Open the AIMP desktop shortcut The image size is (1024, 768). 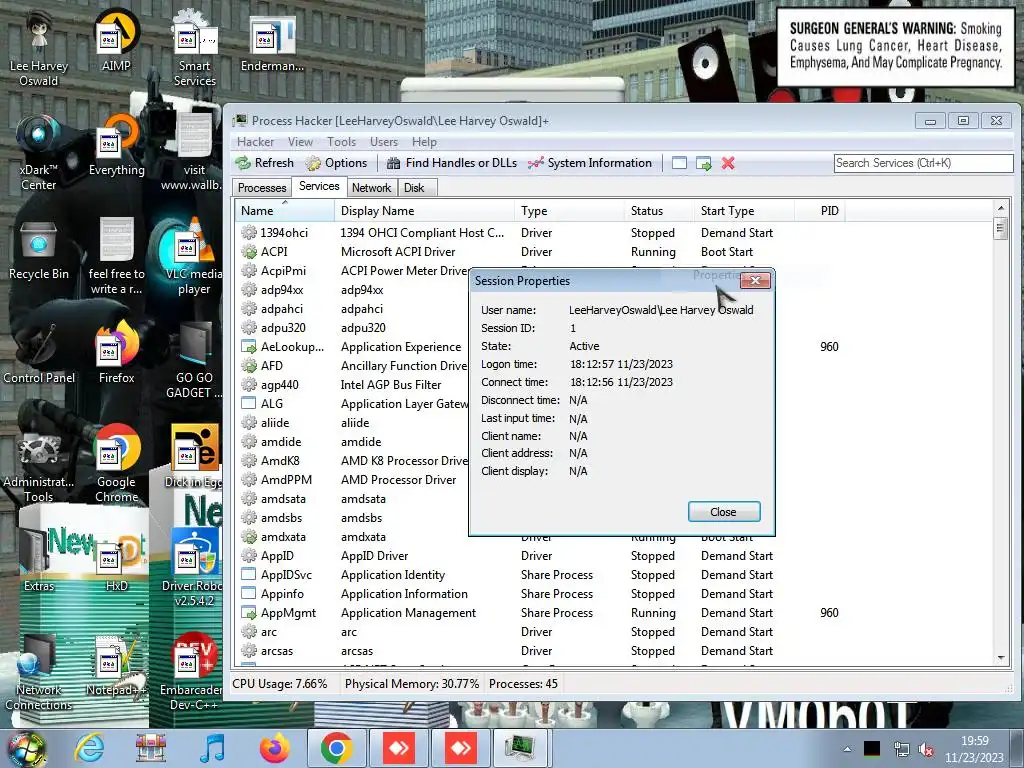(116, 42)
